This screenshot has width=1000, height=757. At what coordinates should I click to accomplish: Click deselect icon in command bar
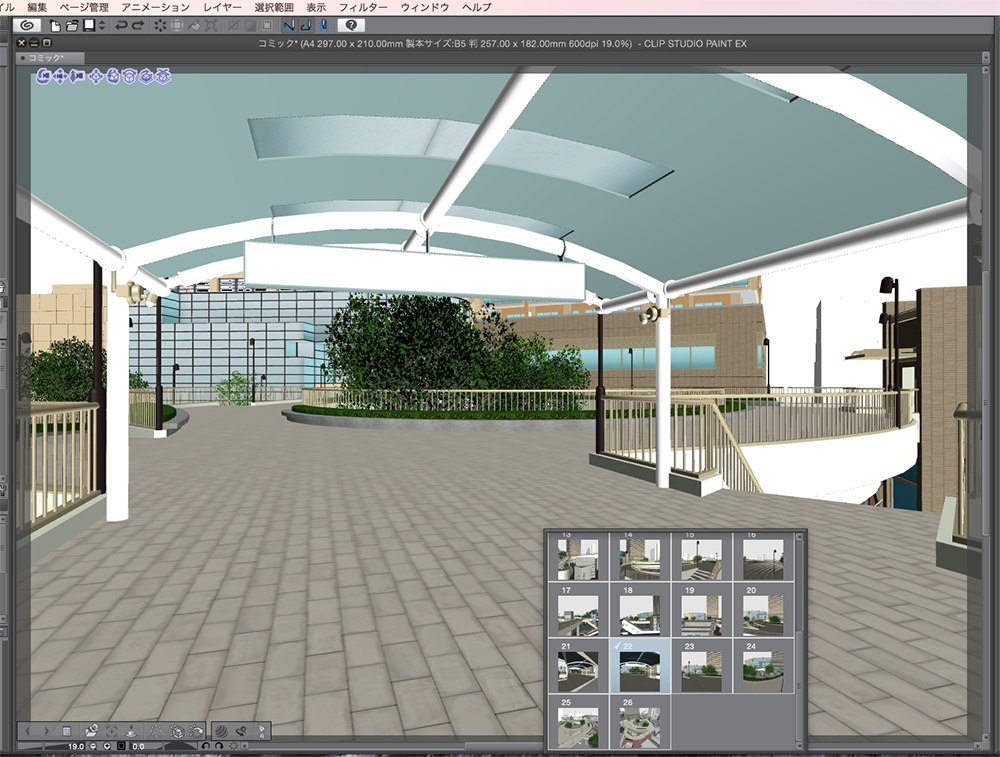[234, 26]
